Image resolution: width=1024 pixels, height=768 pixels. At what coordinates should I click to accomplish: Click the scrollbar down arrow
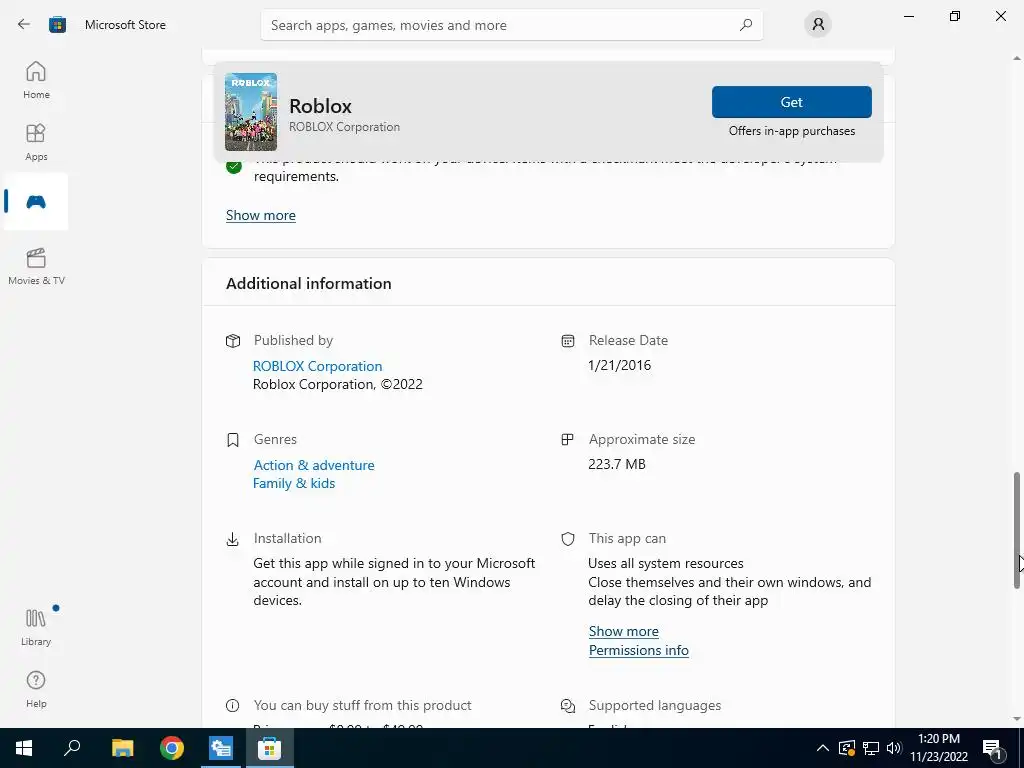click(1017, 719)
